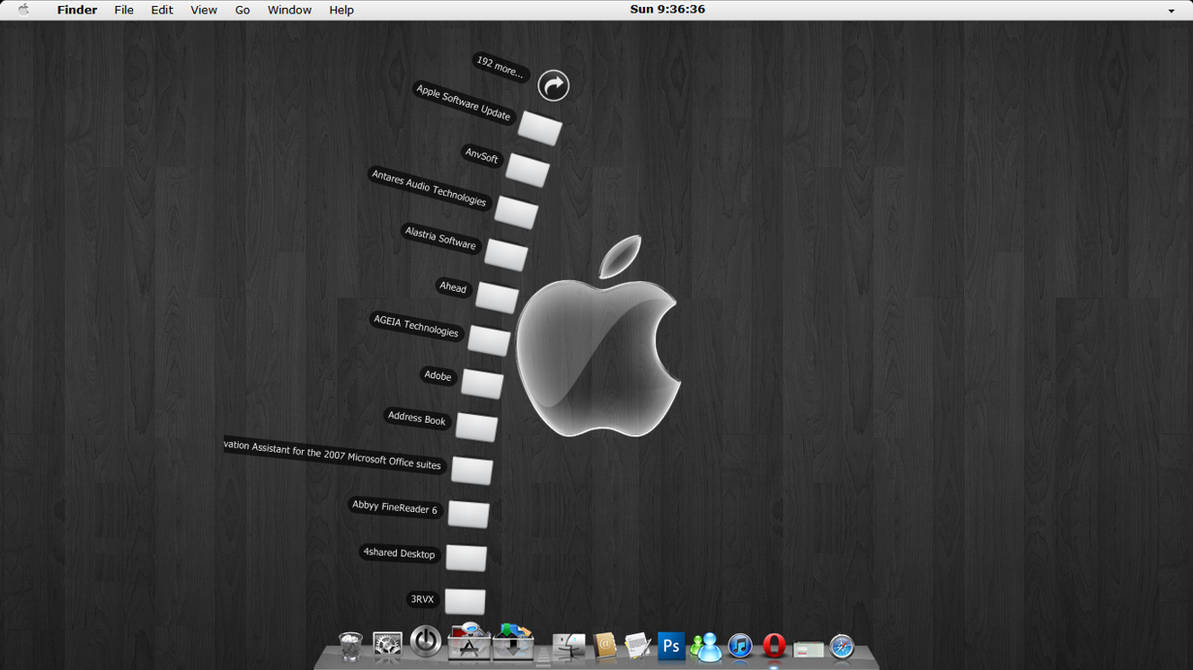Launch the Opera browser icon
This screenshot has width=1193, height=670.
click(x=775, y=646)
